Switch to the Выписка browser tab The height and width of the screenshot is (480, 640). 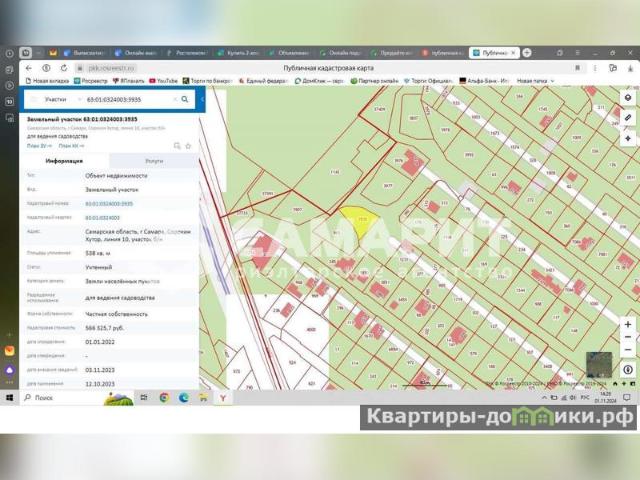coord(86,53)
